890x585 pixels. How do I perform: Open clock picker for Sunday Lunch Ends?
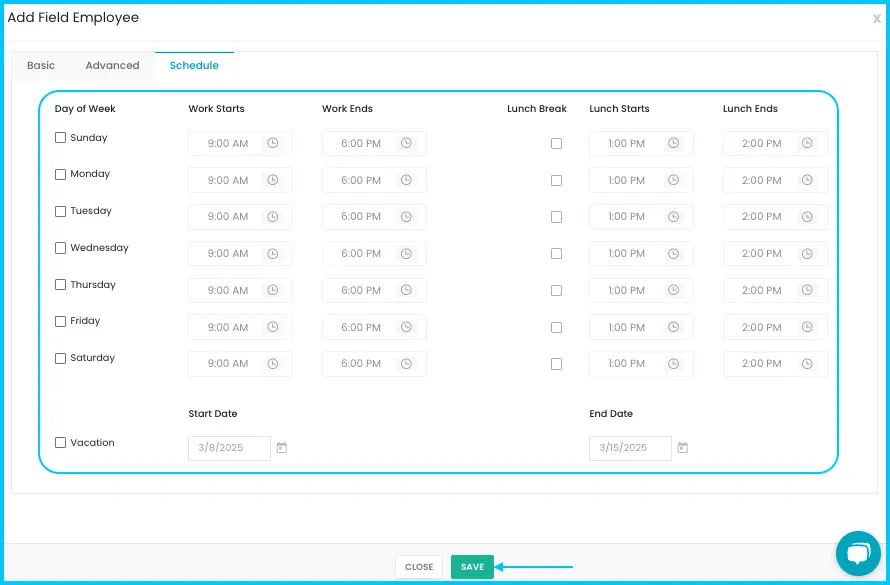(x=807, y=143)
